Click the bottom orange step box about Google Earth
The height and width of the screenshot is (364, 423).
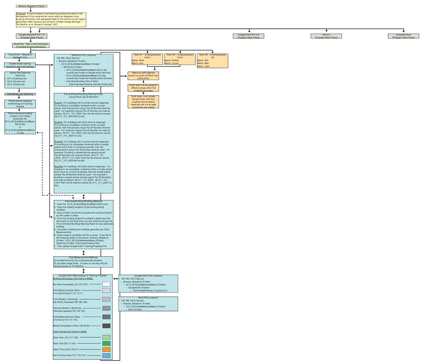143,102
